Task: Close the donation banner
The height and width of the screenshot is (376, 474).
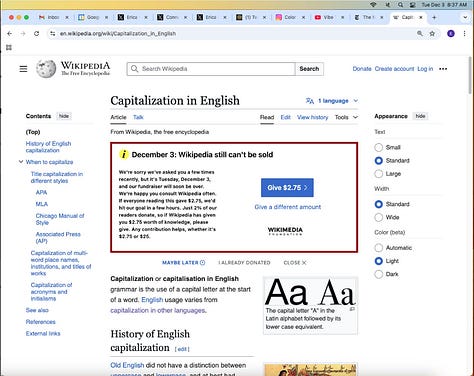Action: tap(295, 263)
